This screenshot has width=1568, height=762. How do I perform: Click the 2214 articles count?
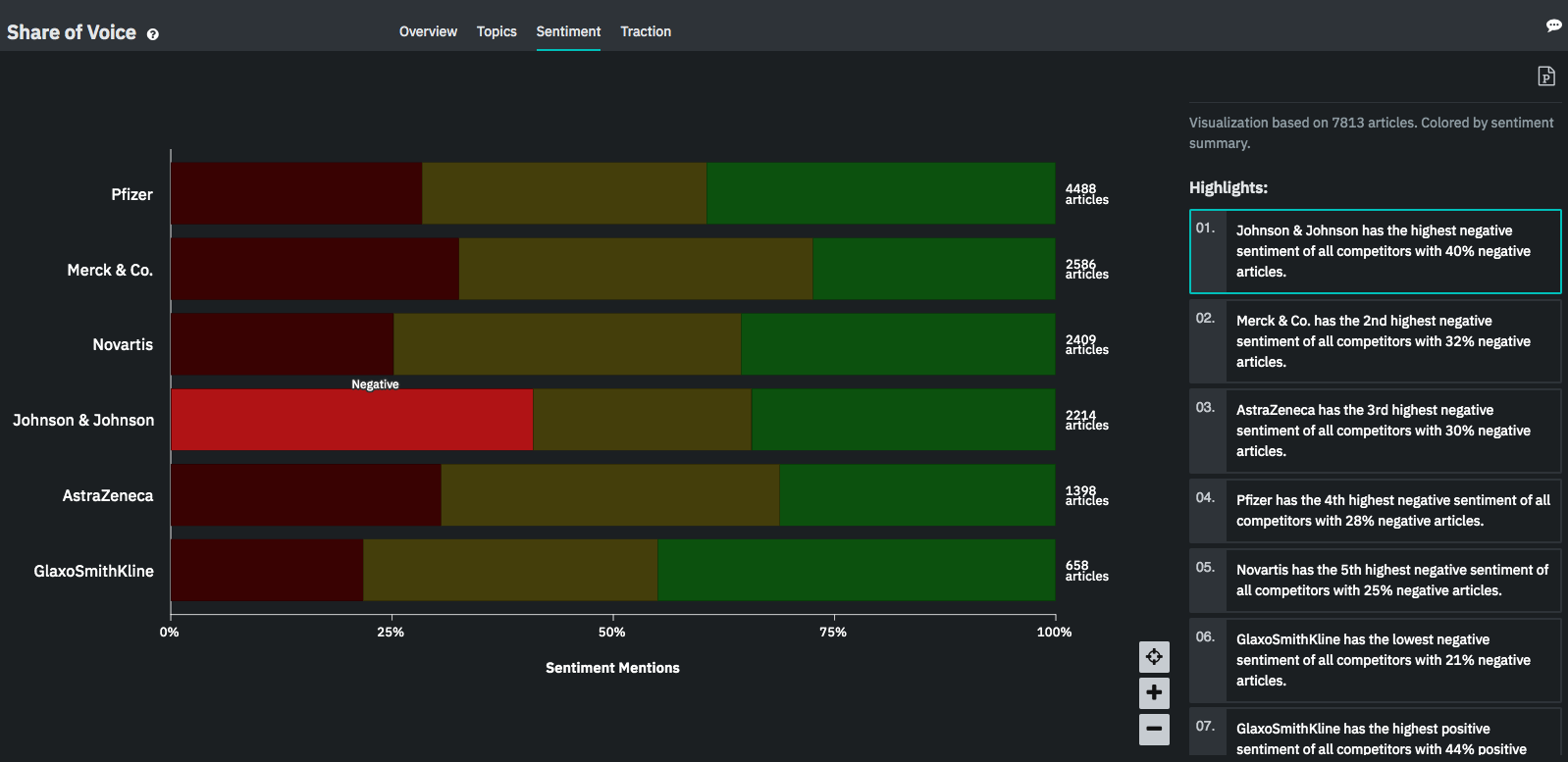1087,420
